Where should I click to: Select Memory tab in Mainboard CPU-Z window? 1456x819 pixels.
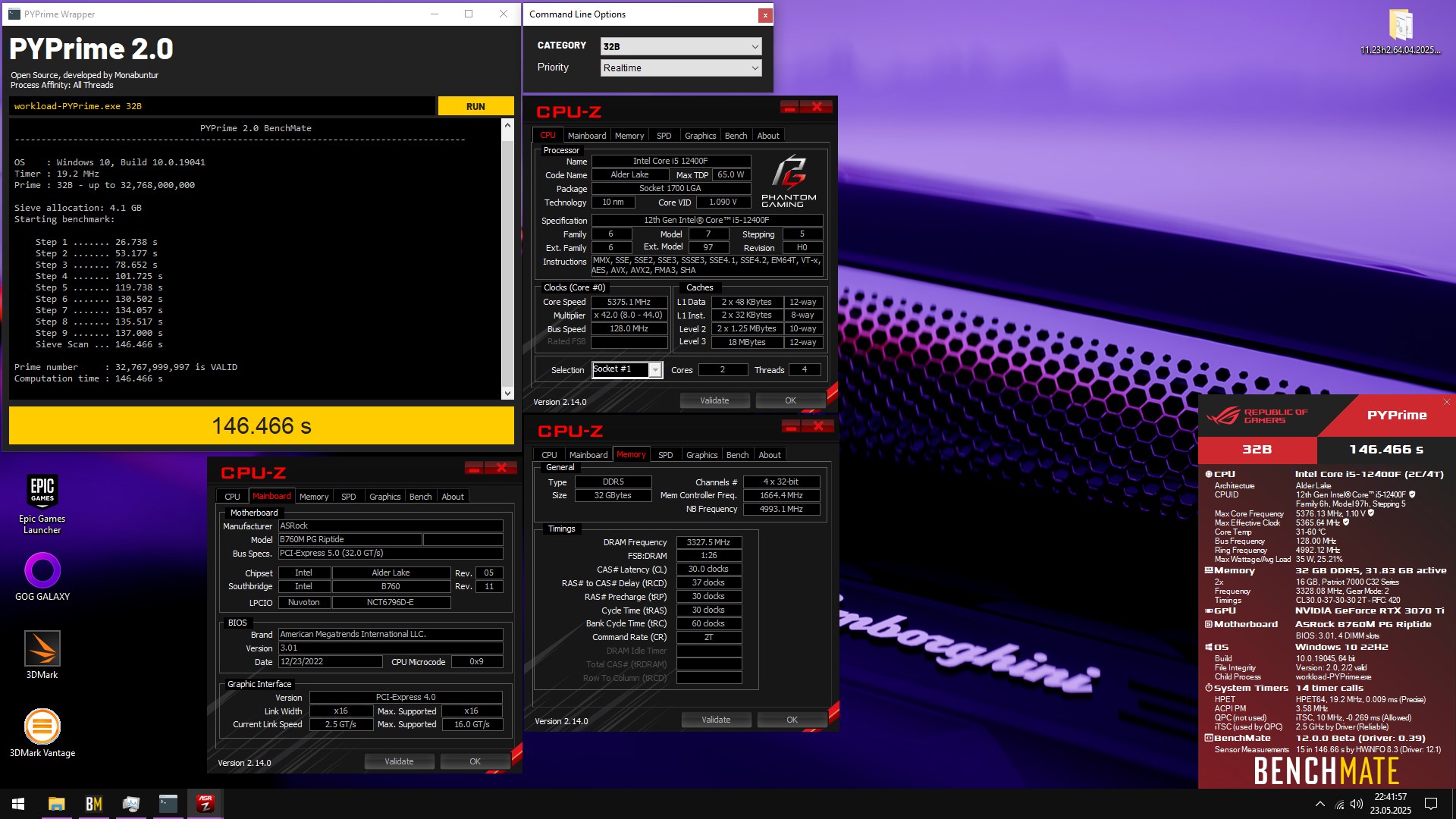(x=314, y=497)
